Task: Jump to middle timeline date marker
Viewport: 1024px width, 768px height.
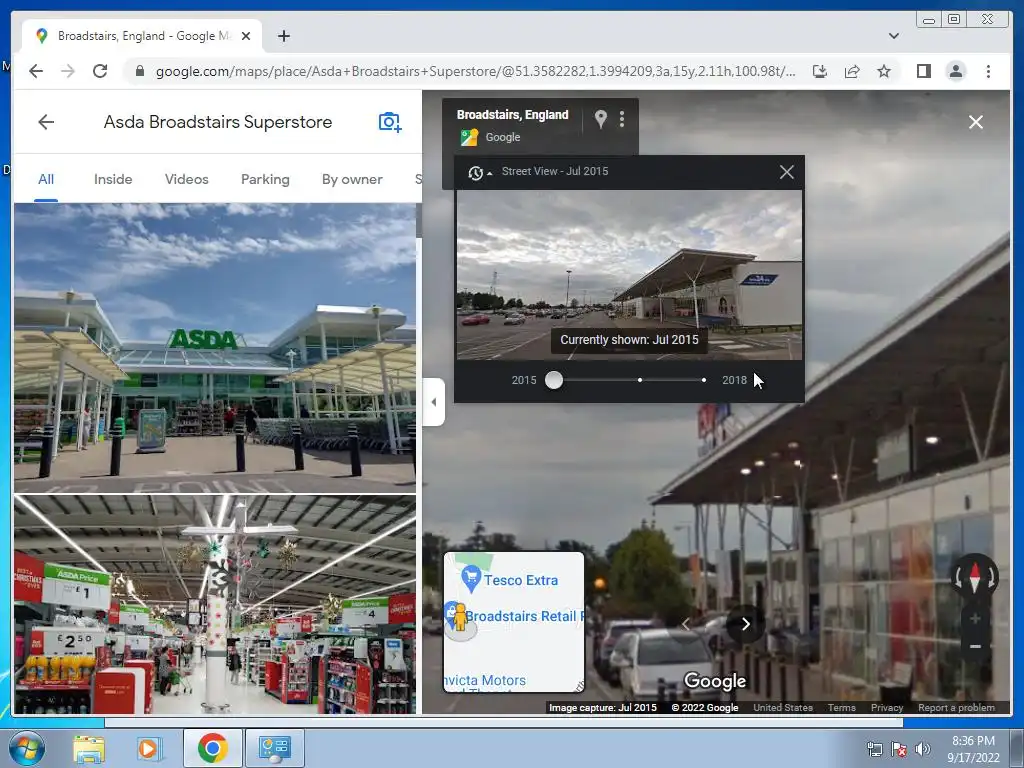Action: point(640,380)
